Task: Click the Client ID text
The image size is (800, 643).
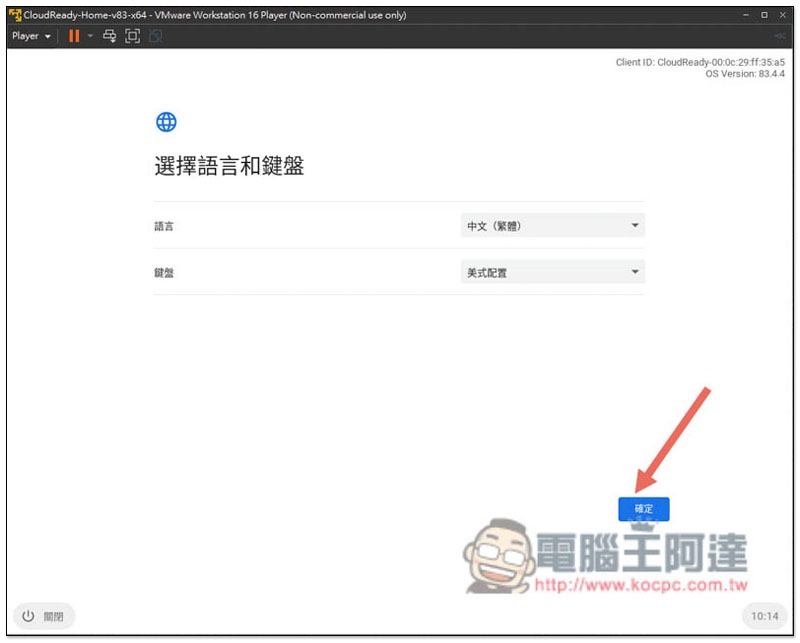Action: coord(700,62)
